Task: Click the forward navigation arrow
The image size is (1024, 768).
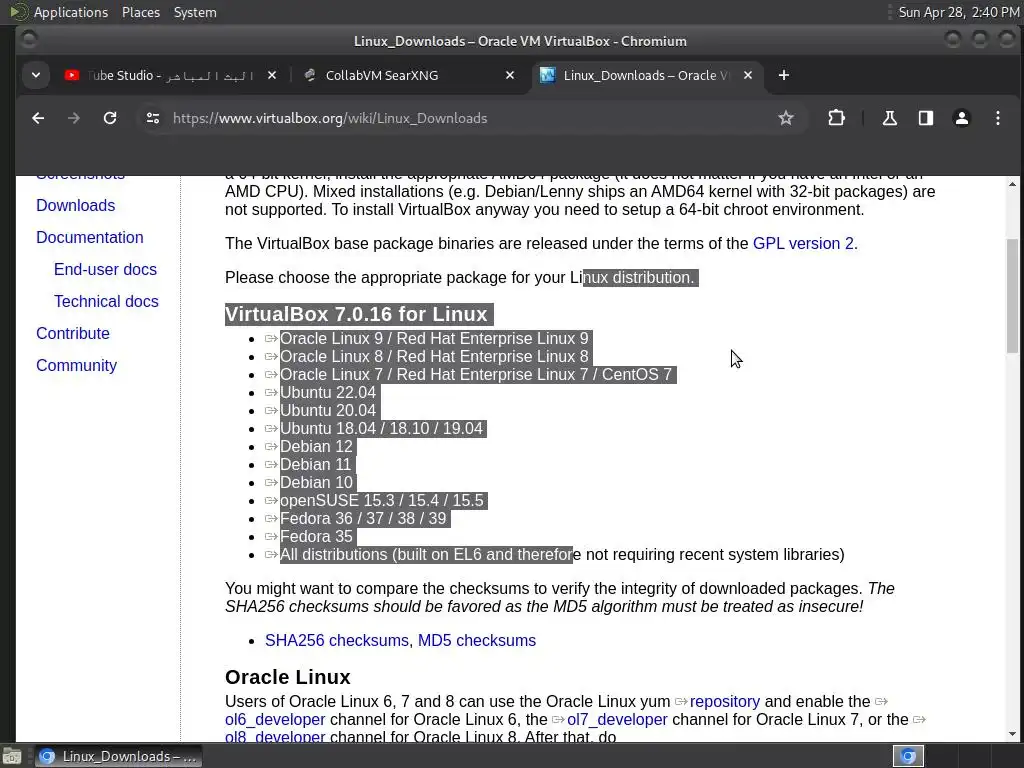Action: [74, 118]
